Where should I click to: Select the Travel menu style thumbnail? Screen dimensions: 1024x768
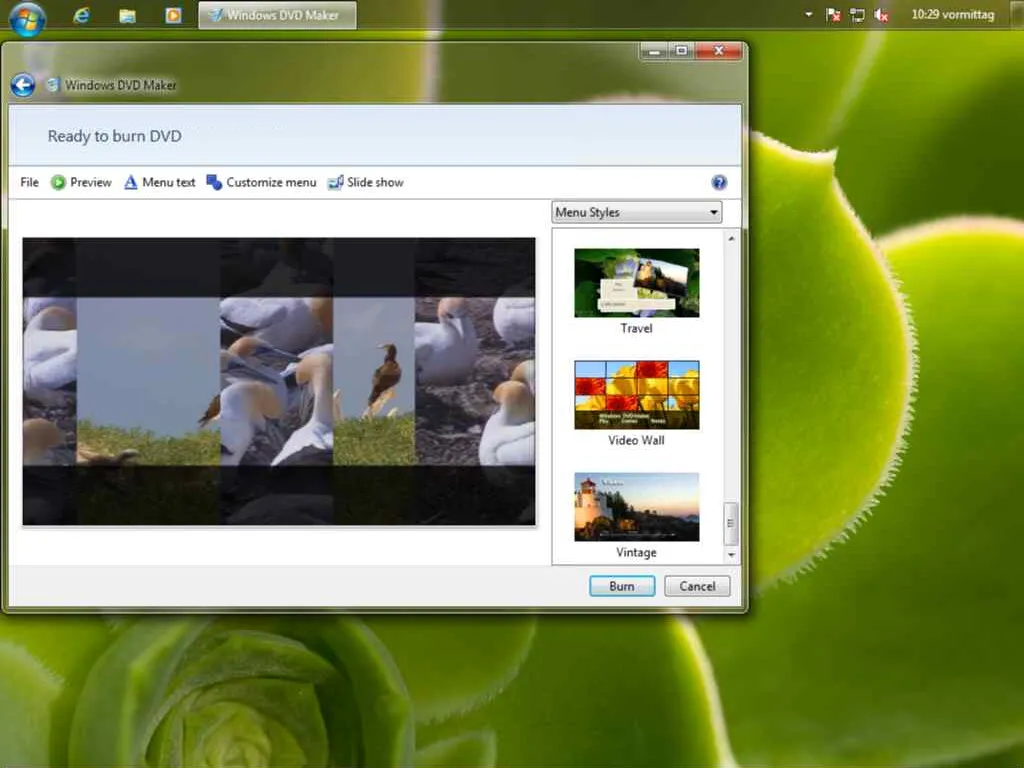pos(637,283)
